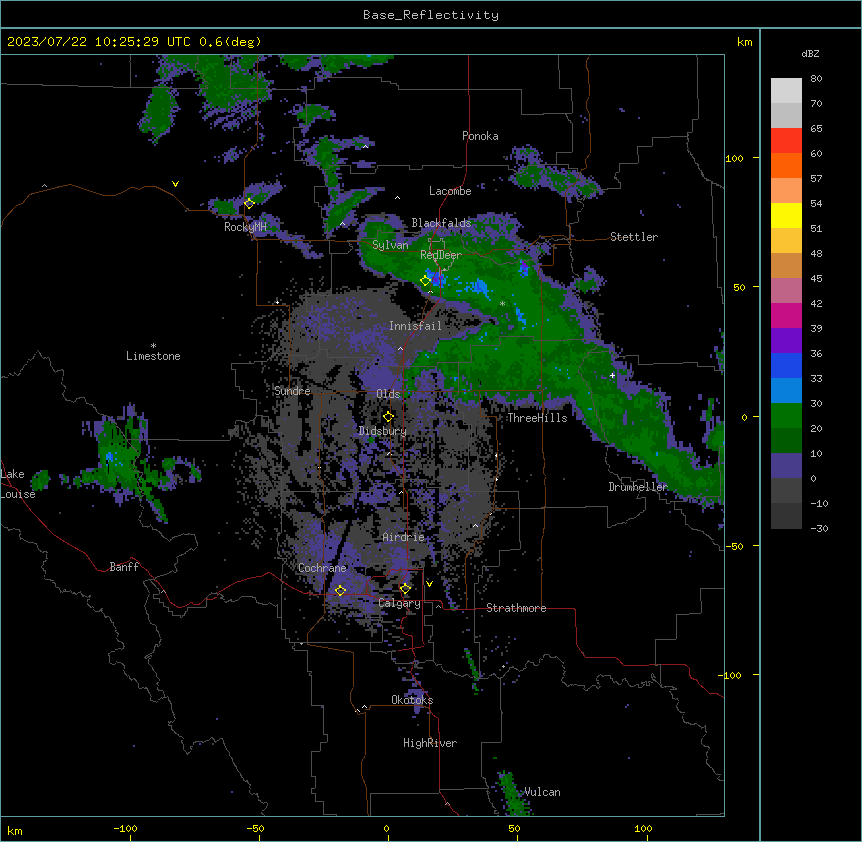Select the light gray 70-80 dBZ legend color

(786, 91)
